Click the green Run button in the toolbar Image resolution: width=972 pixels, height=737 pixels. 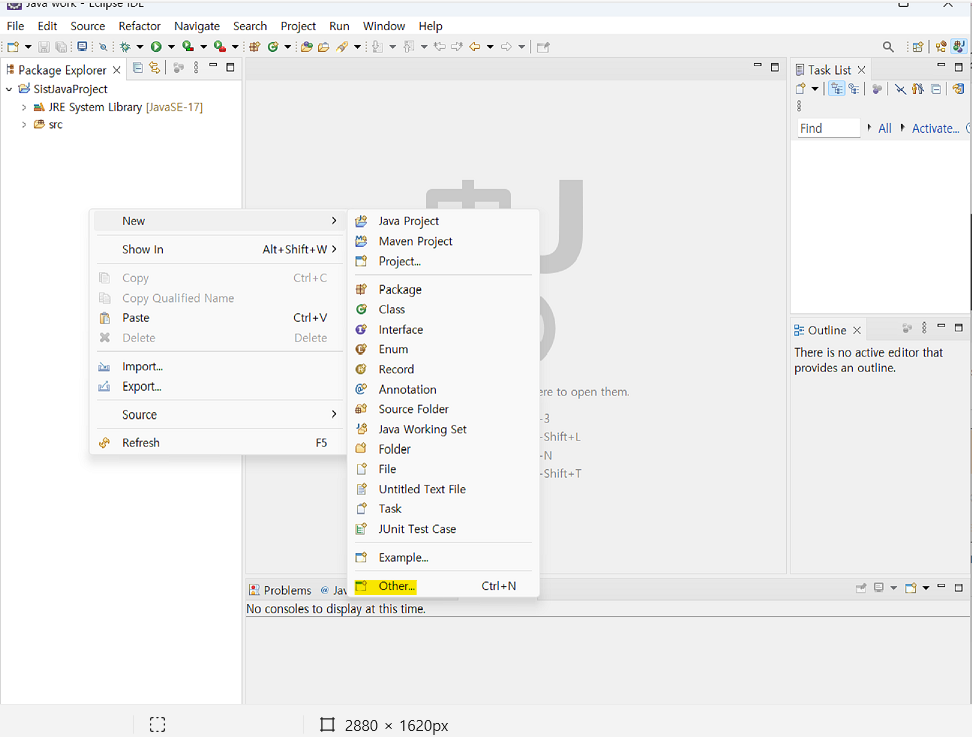[156, 46]
